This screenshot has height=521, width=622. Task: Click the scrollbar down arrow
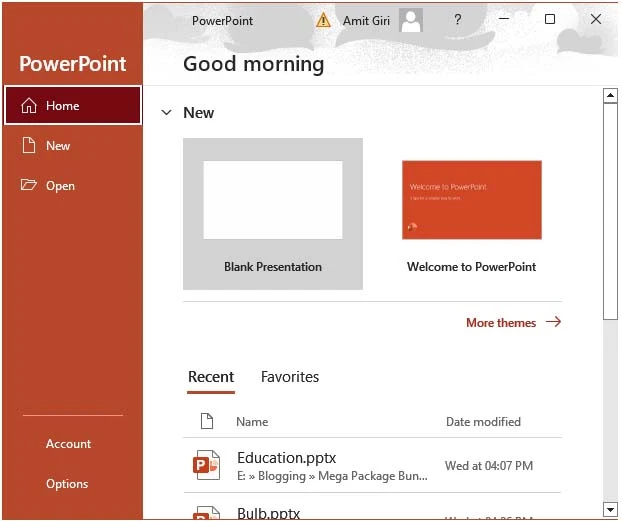[x=610, y=509]
